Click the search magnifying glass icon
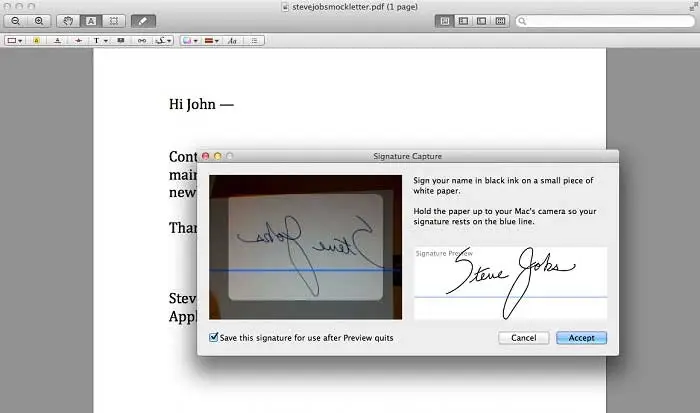Screen dimensions: 700x413 (522, 21)
